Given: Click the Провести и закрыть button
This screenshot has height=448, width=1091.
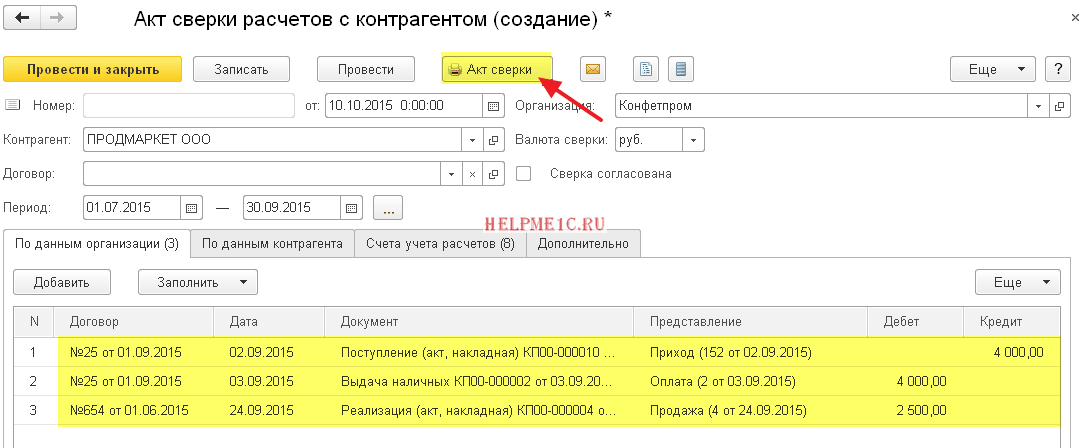Looking at the screenshot, I should tap(93, 69).
